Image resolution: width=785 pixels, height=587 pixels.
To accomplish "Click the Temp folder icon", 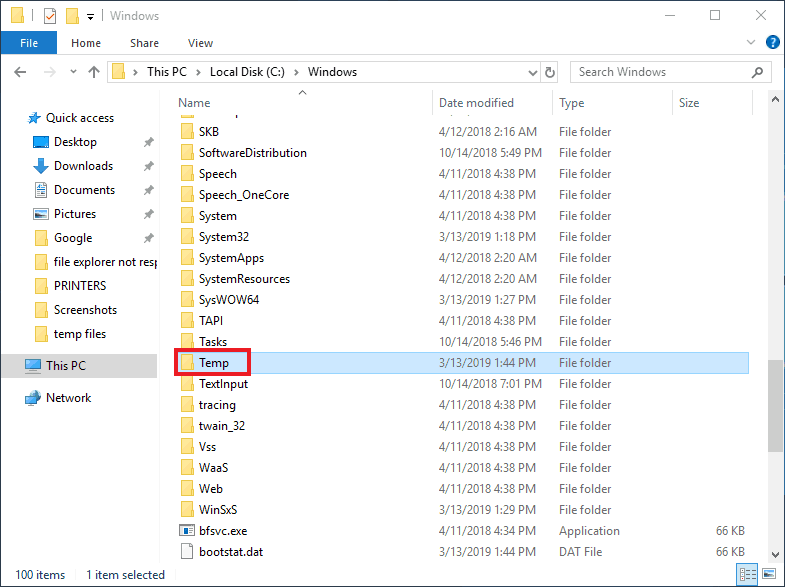I will [x=187, y=362].
